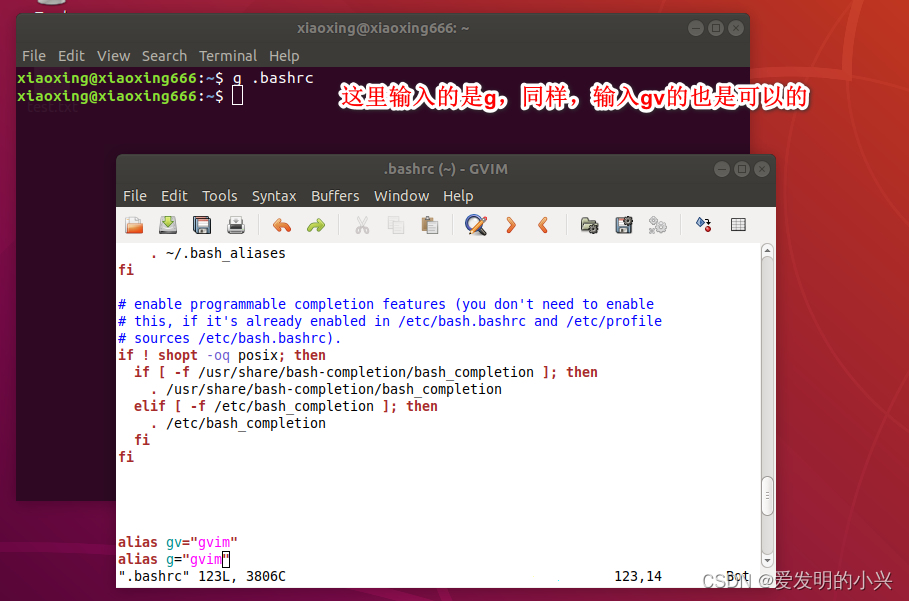Open the Tools menu in GVIM
The image size is (909, 601).
click(220, 196)
